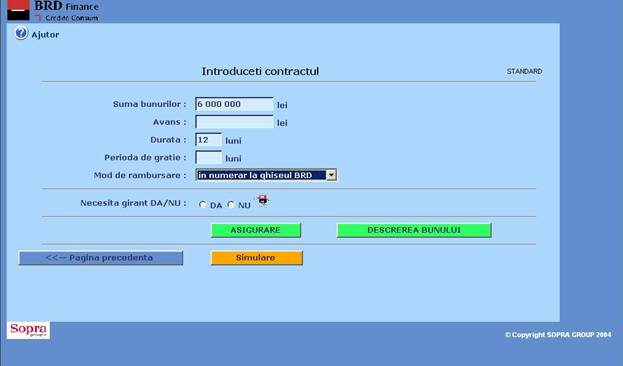This screenshot has width=623, height=366.
Task: Click the red icon beside the NU option
Action: [263, 200]
